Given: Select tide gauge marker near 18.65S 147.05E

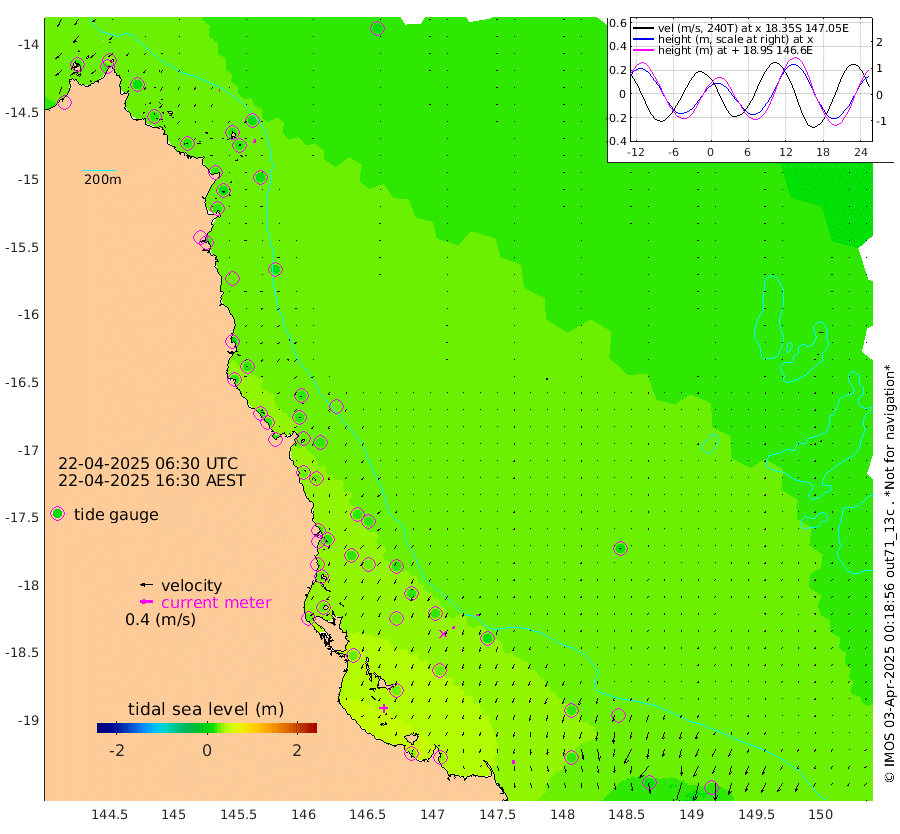Looking at the screenshot, I should [439, 670].
